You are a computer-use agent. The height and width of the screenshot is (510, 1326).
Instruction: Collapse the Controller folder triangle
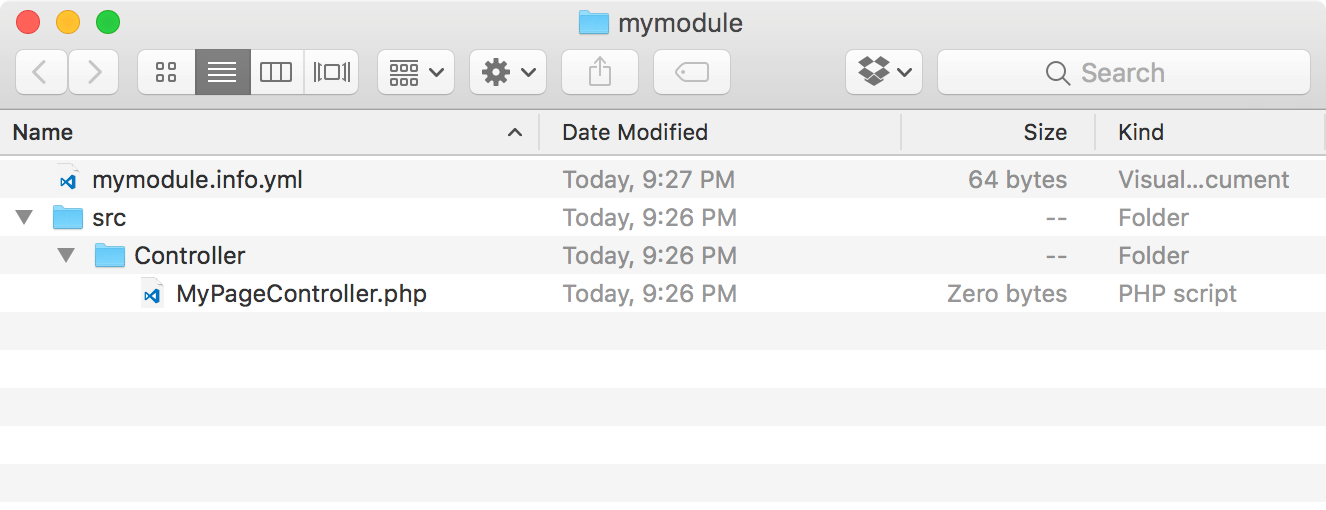[66, 255]
